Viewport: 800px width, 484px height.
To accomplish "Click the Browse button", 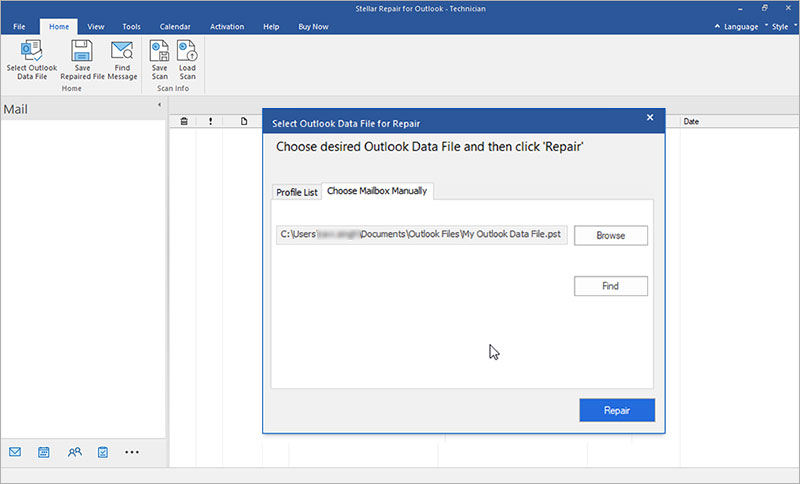I will pos(611,236).
